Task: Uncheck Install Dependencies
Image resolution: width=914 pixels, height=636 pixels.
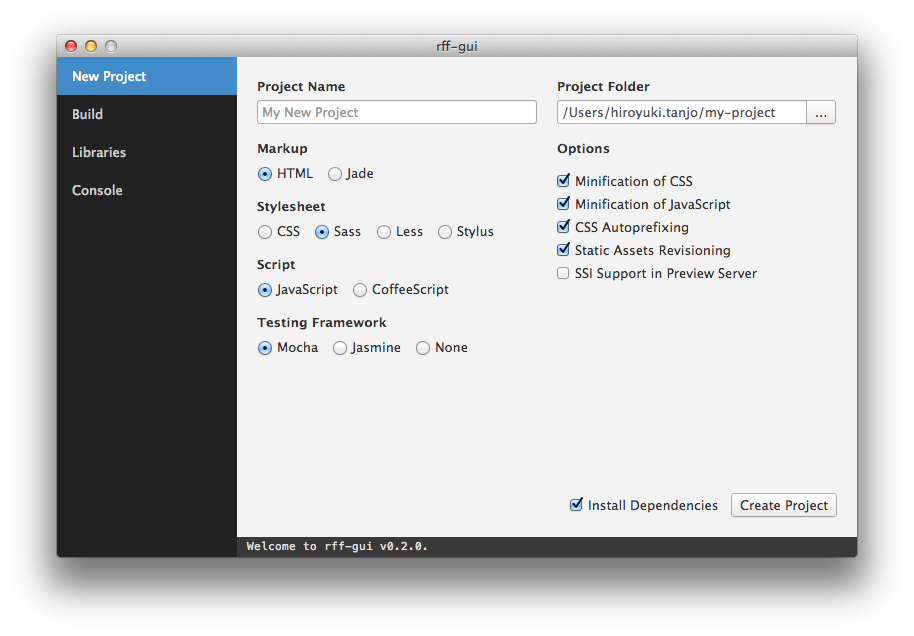Action: coord(576,505)
